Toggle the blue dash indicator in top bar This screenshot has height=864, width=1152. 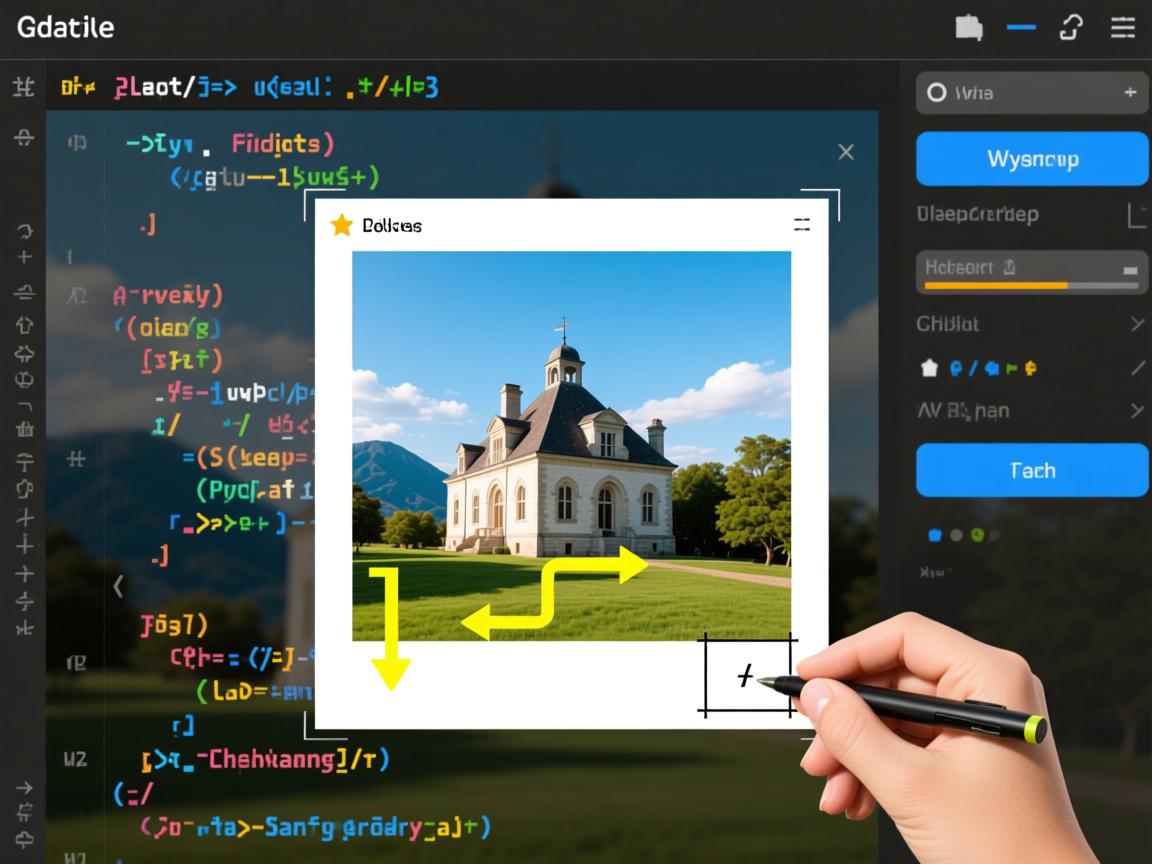tap(1021, 28)
